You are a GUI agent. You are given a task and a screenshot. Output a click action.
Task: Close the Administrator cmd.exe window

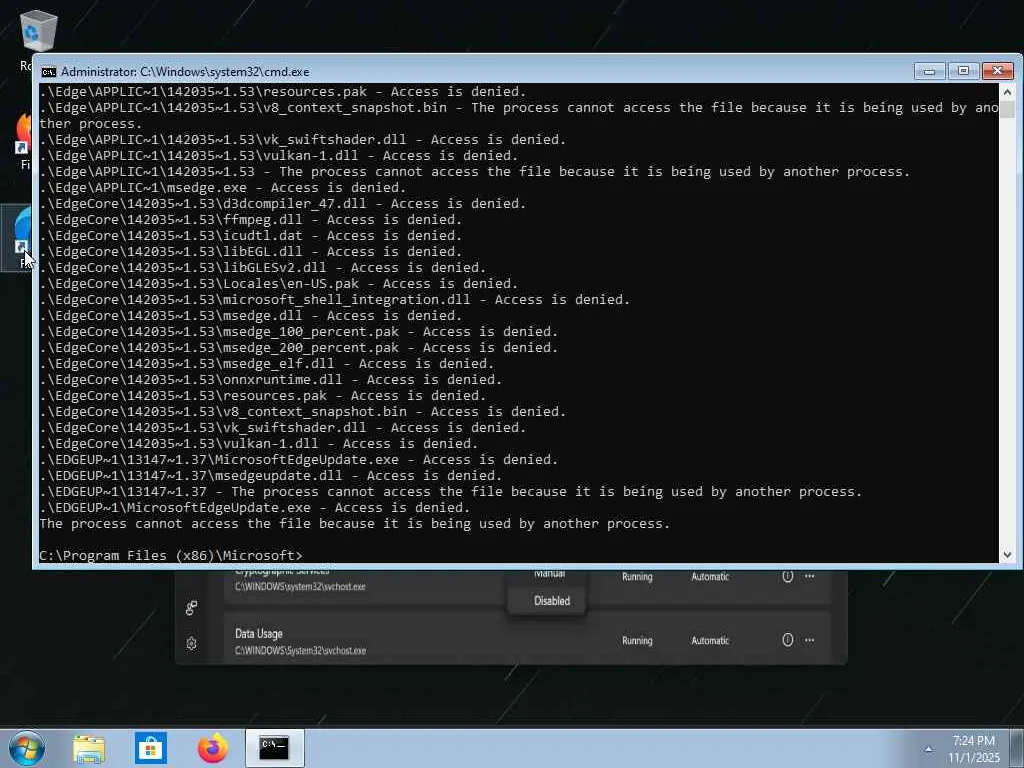(997, 71)
